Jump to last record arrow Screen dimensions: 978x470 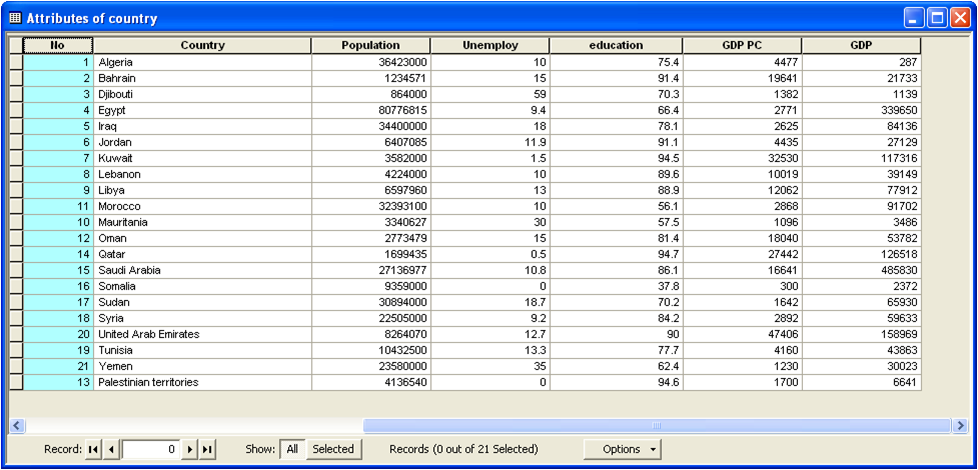pyautogui.click(x=208, y=449)
